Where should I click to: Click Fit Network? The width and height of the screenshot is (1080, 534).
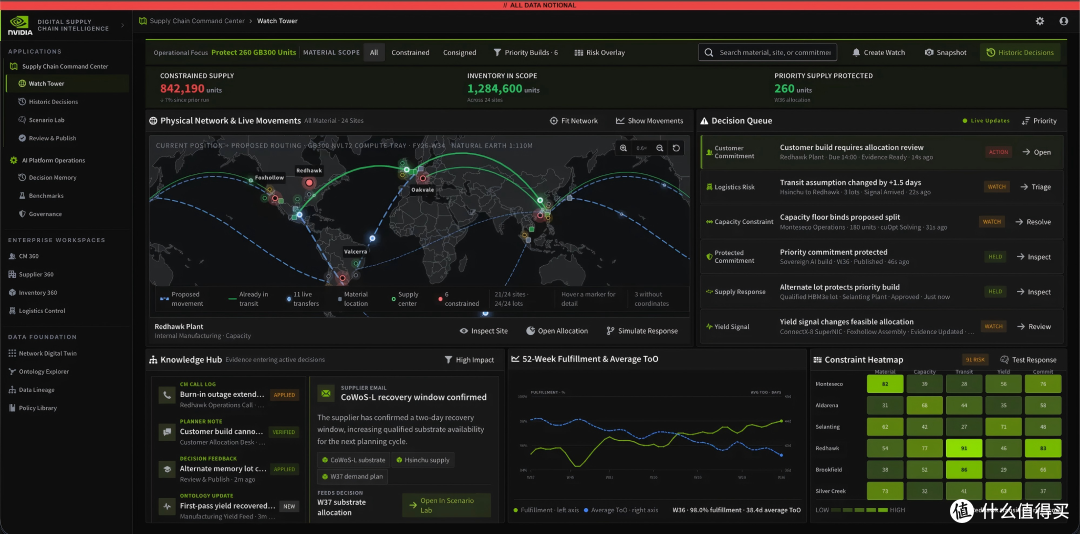tap(574, 121)
